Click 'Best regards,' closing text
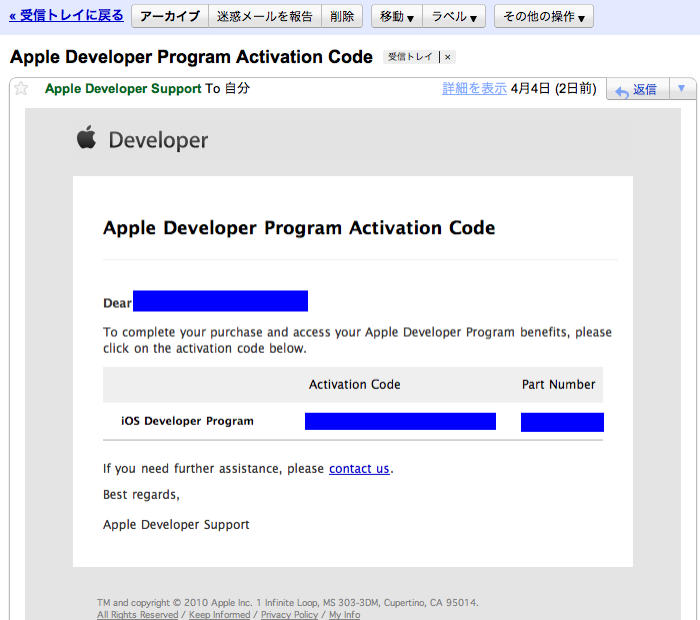 141,495
